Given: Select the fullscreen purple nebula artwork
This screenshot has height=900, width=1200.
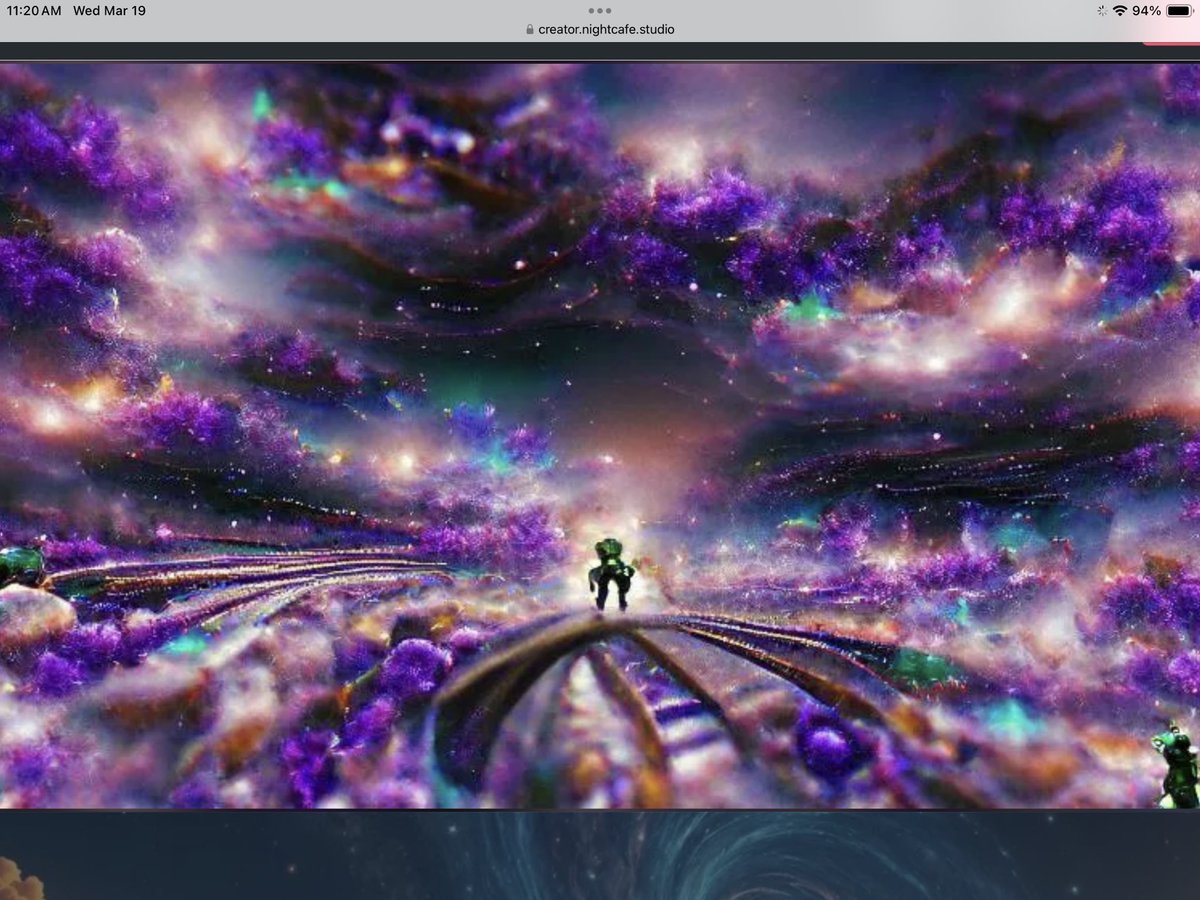Looking at the screenshot, I should point(600,430).
